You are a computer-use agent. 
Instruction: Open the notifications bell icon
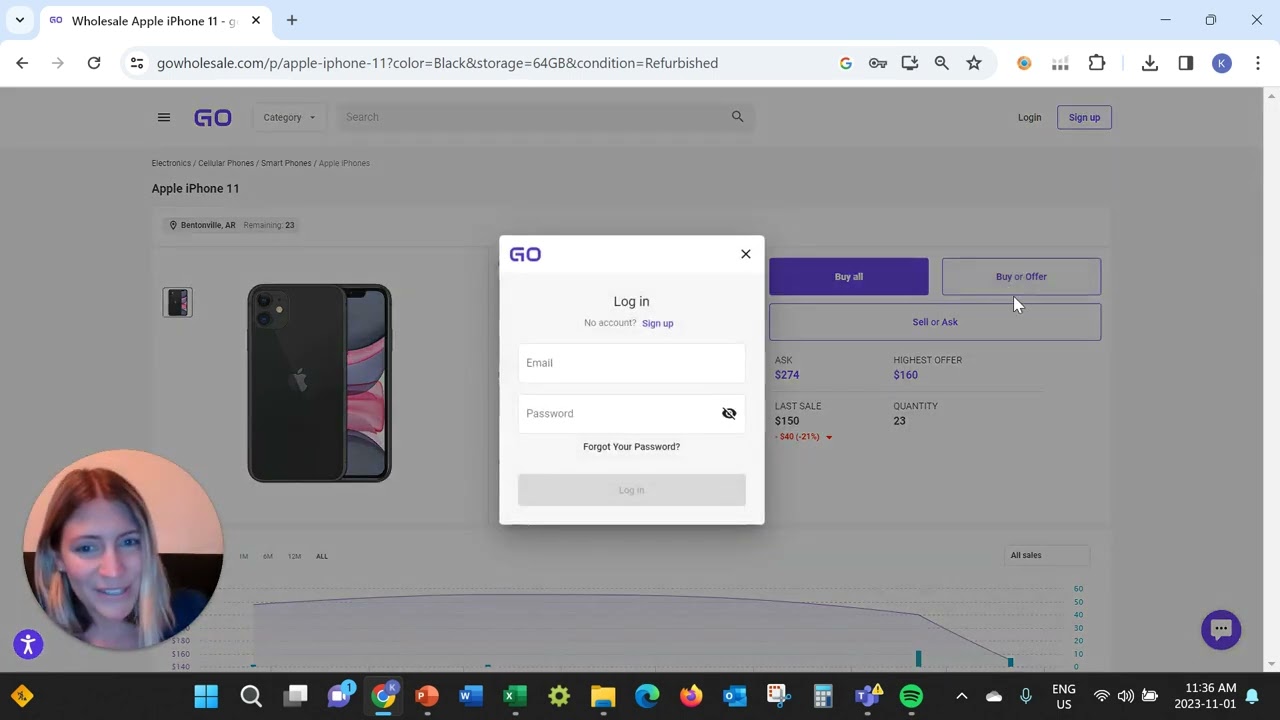coord(1252,696)
